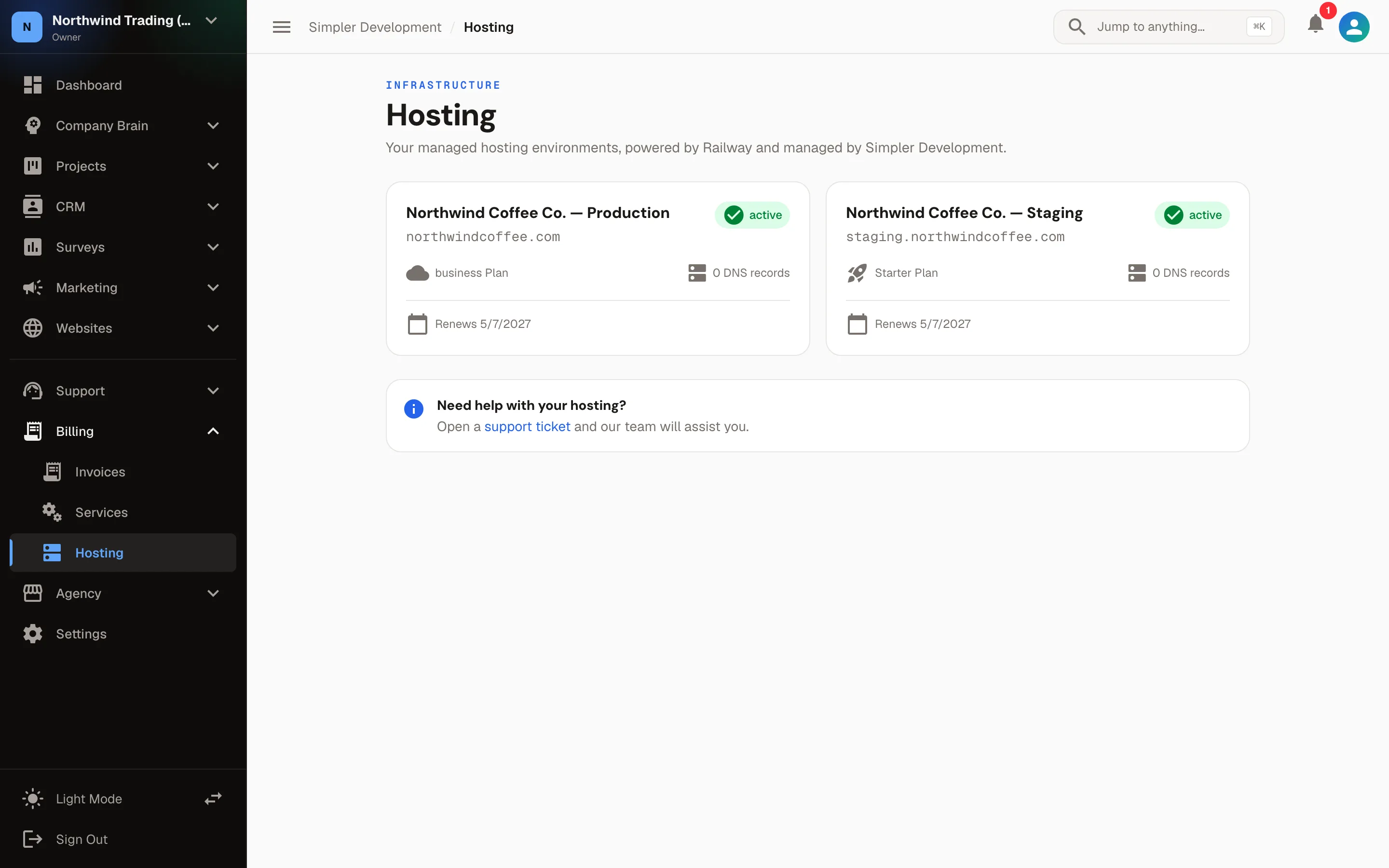Click the Company Brain head icon
The height and width of the screenshot is (868, 1389).
click(x=33, y=126)
